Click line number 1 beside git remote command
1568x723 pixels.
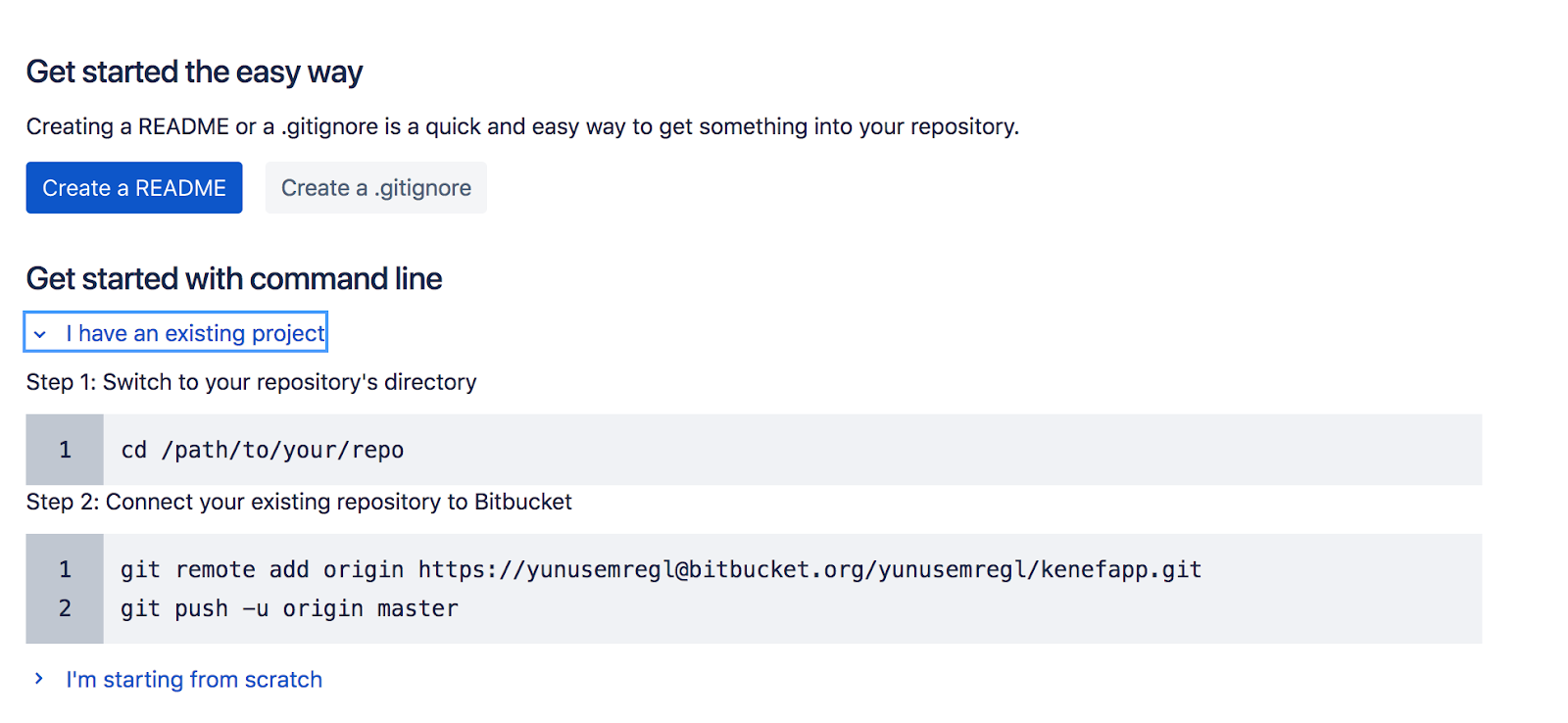pos(65,570)
